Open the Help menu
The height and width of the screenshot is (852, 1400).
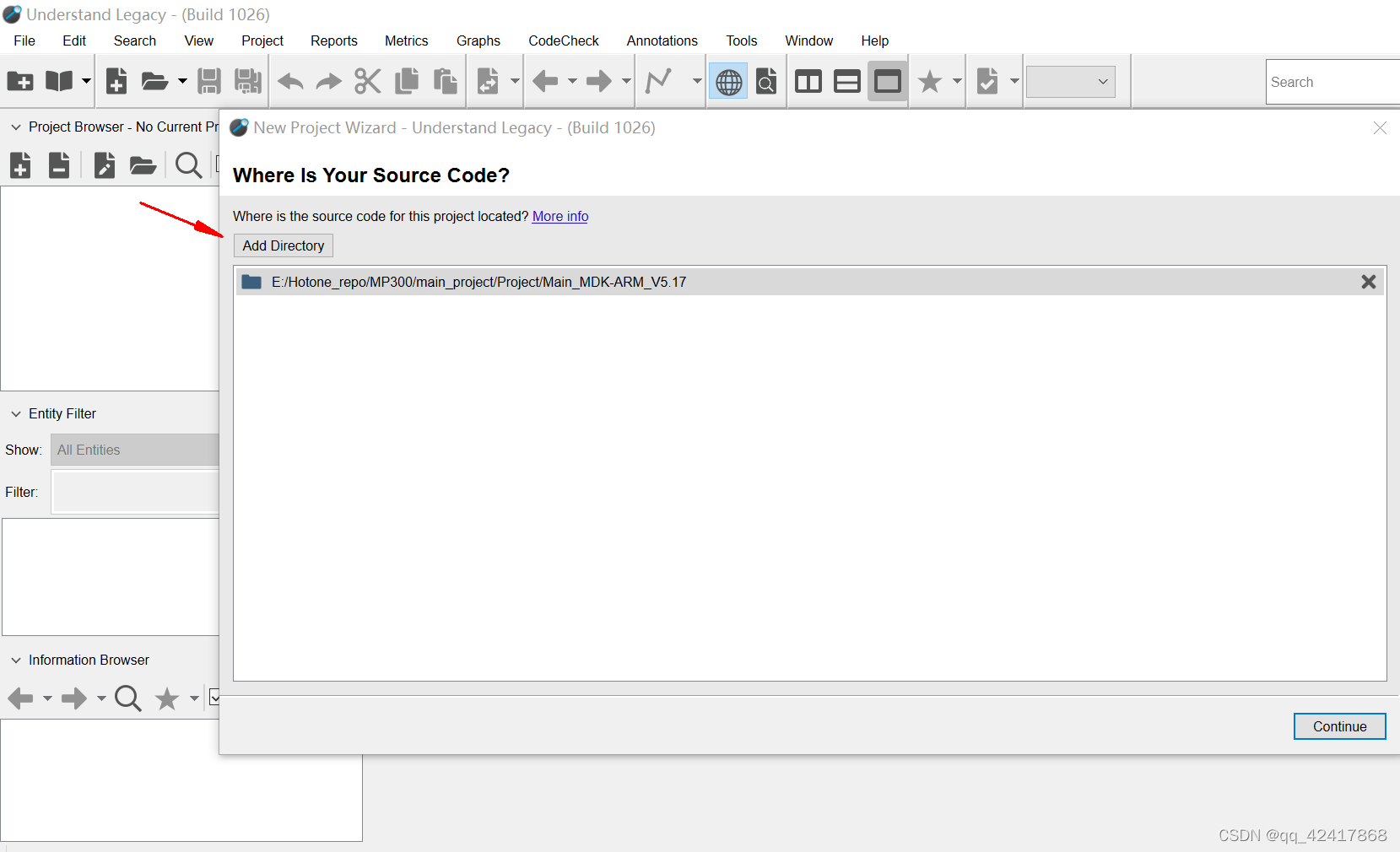tap(875, 40)
